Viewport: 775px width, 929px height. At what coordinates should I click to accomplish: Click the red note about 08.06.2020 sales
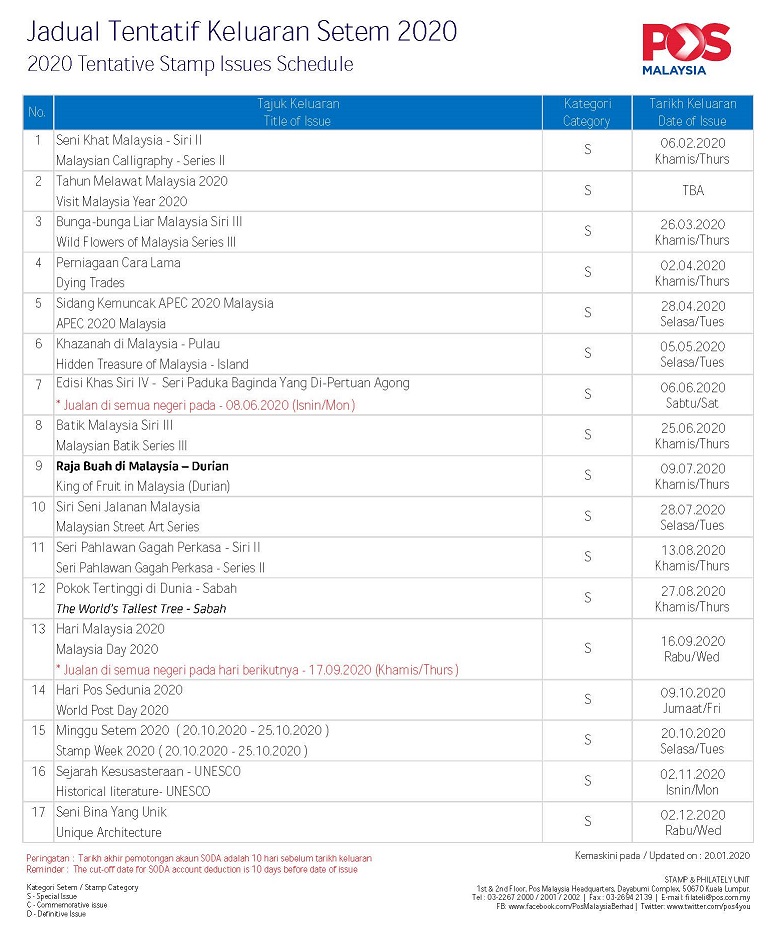point(205,405)
